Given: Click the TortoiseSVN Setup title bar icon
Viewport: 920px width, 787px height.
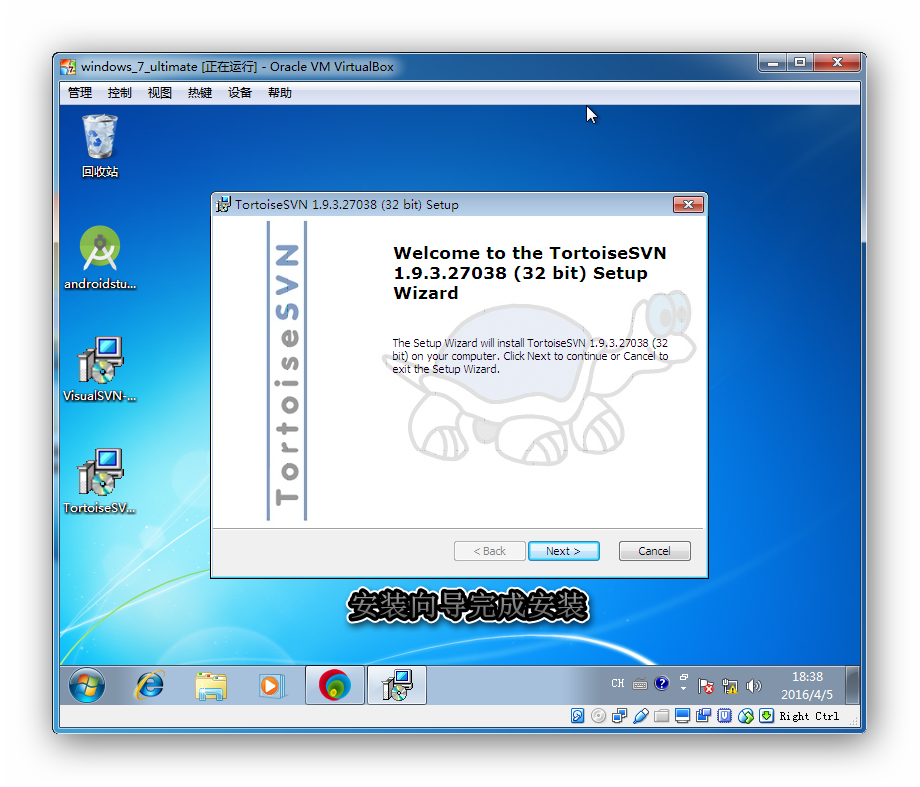Looking at the screenshot, I should click(x=223, y=204).
